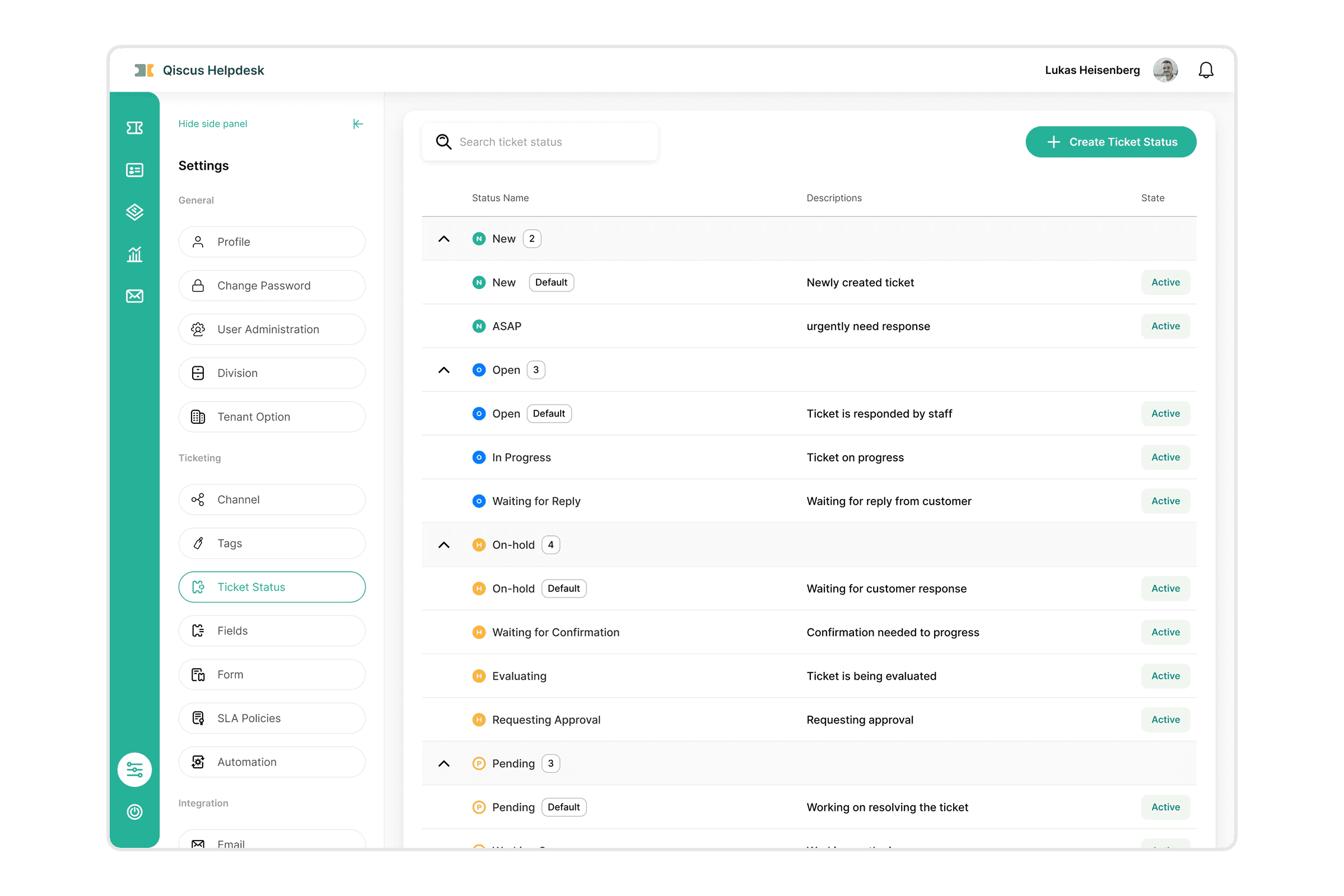Viewport: 1344px width, 896px height.
Task: Open the settings sliders icon in rail
Action: click(134, 769)
